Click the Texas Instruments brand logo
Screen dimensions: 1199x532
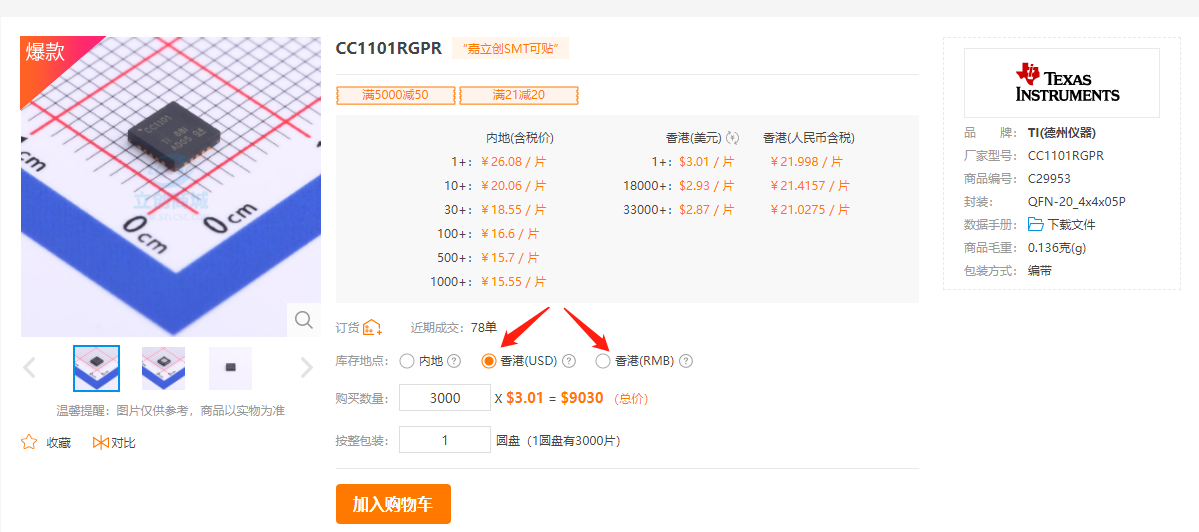coord(1061,83)
